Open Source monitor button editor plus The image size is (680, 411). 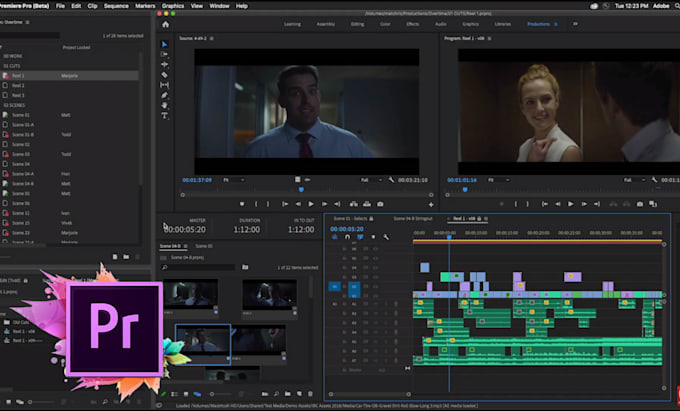[431, 205]
